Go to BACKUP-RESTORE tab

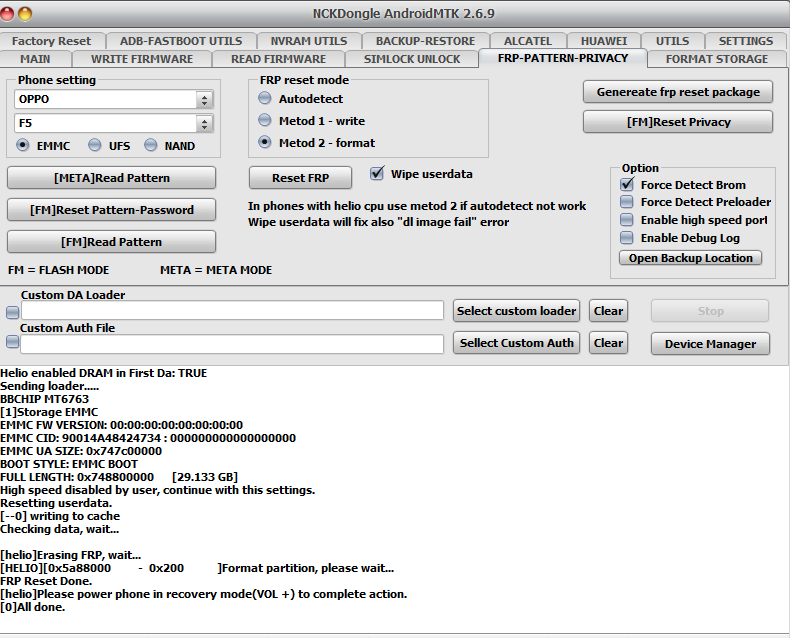tap(425, 41)
